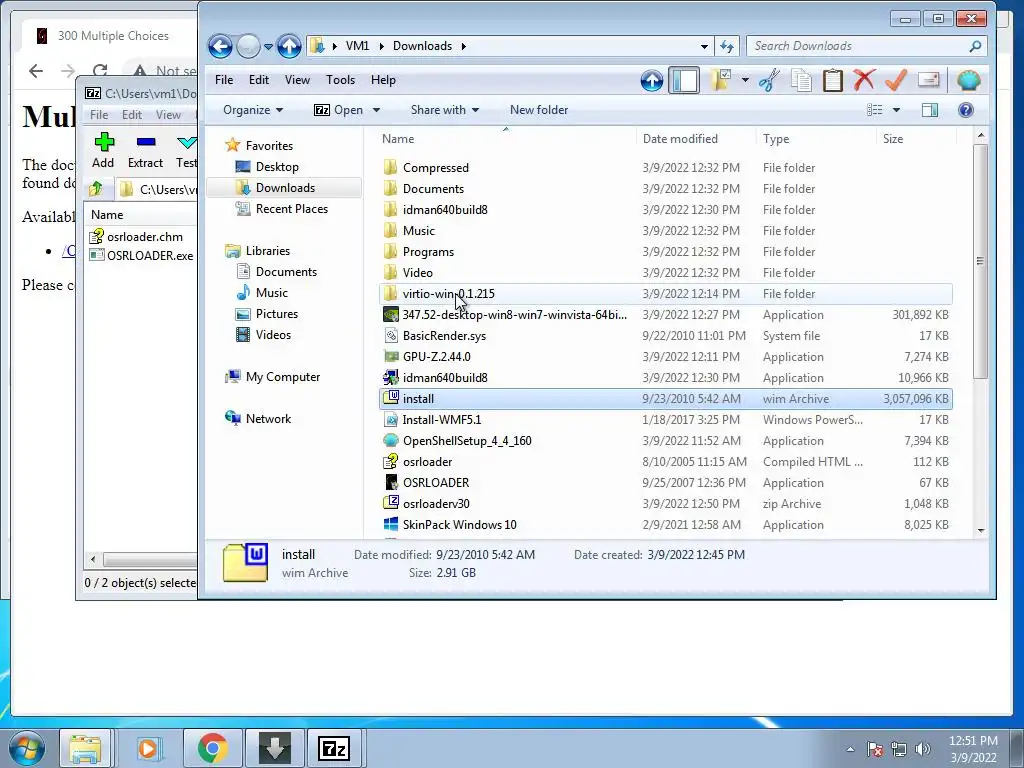Select osrloader.chm in 7-Zip window
The image size is (1024, 768).
click(x=136, y=236)
